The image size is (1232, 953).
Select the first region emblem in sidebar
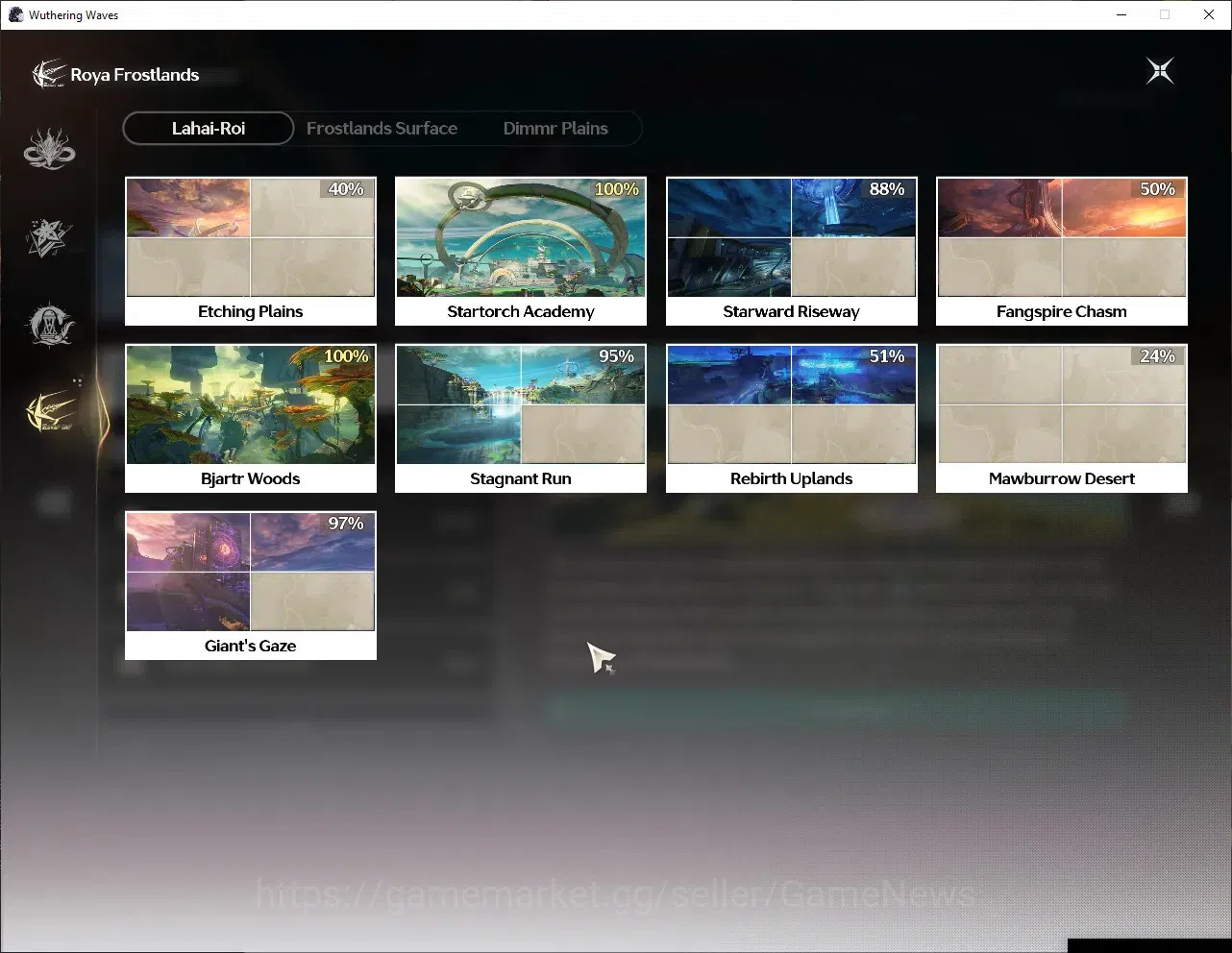pos(49,149)
